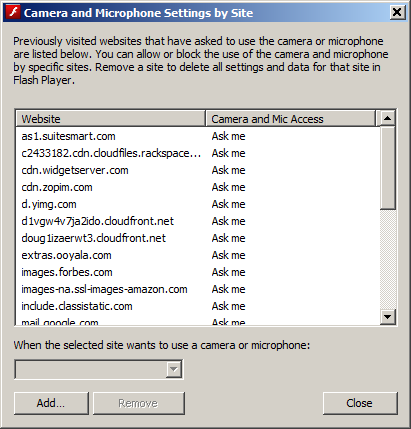This screenshot has width=411, height=429.
Task: Select d1vgw4v7ja2ido.cloudfront.net in the list
Action: point(198,221)
